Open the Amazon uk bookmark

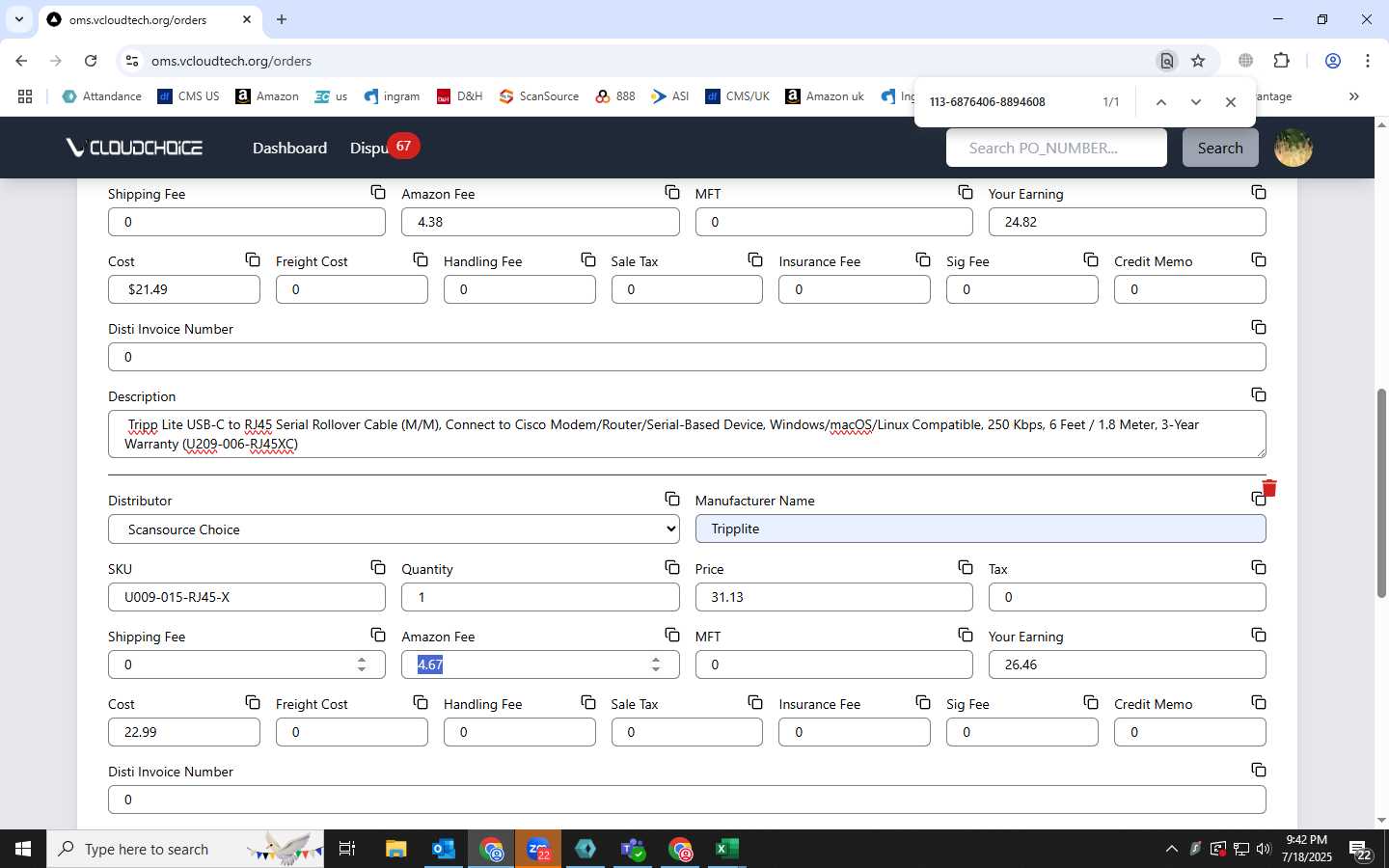pyautogui.click(x=825, y=96)
